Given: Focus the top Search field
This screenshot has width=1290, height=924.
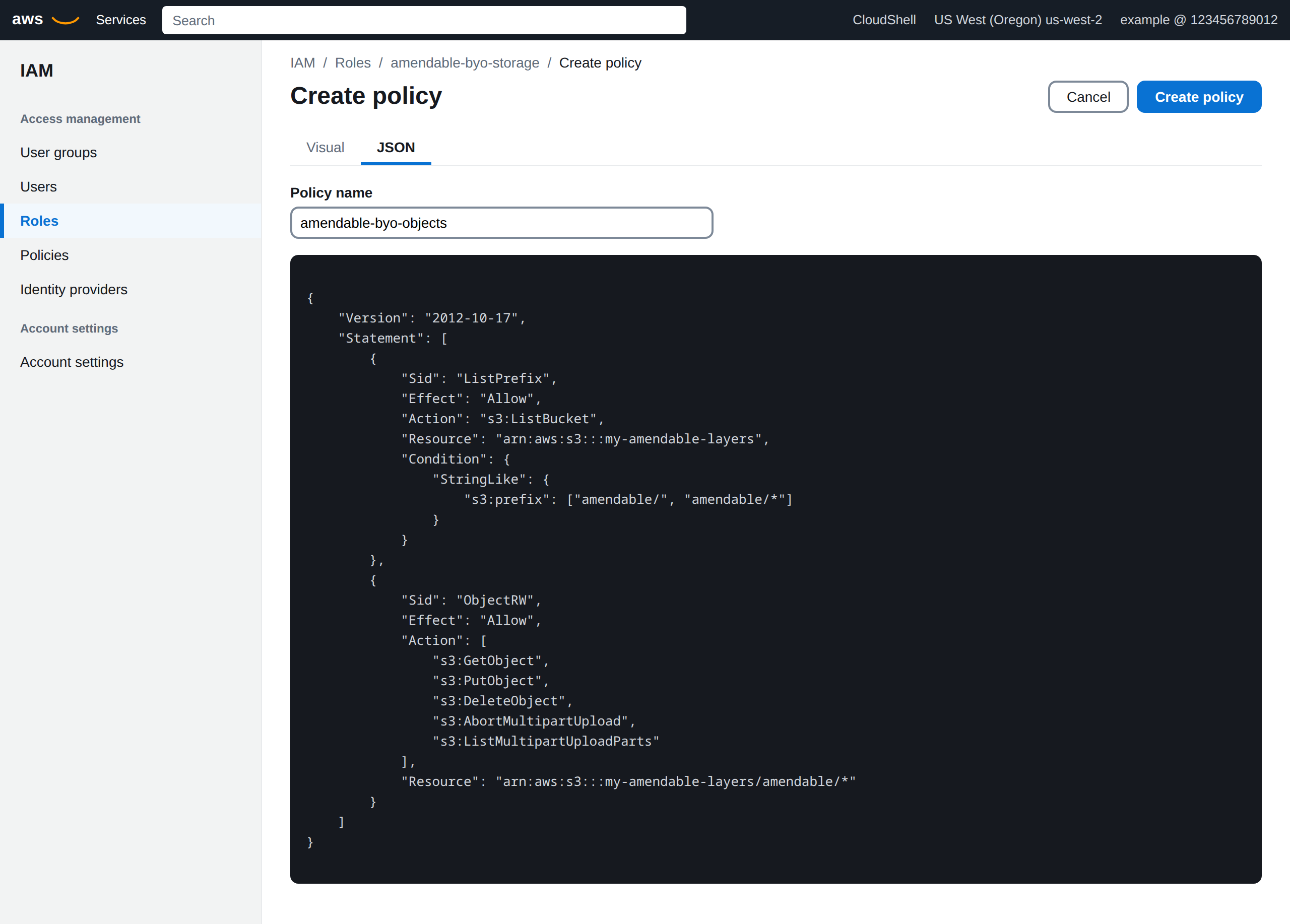Looking at the screenshot, I should (424, 21).
